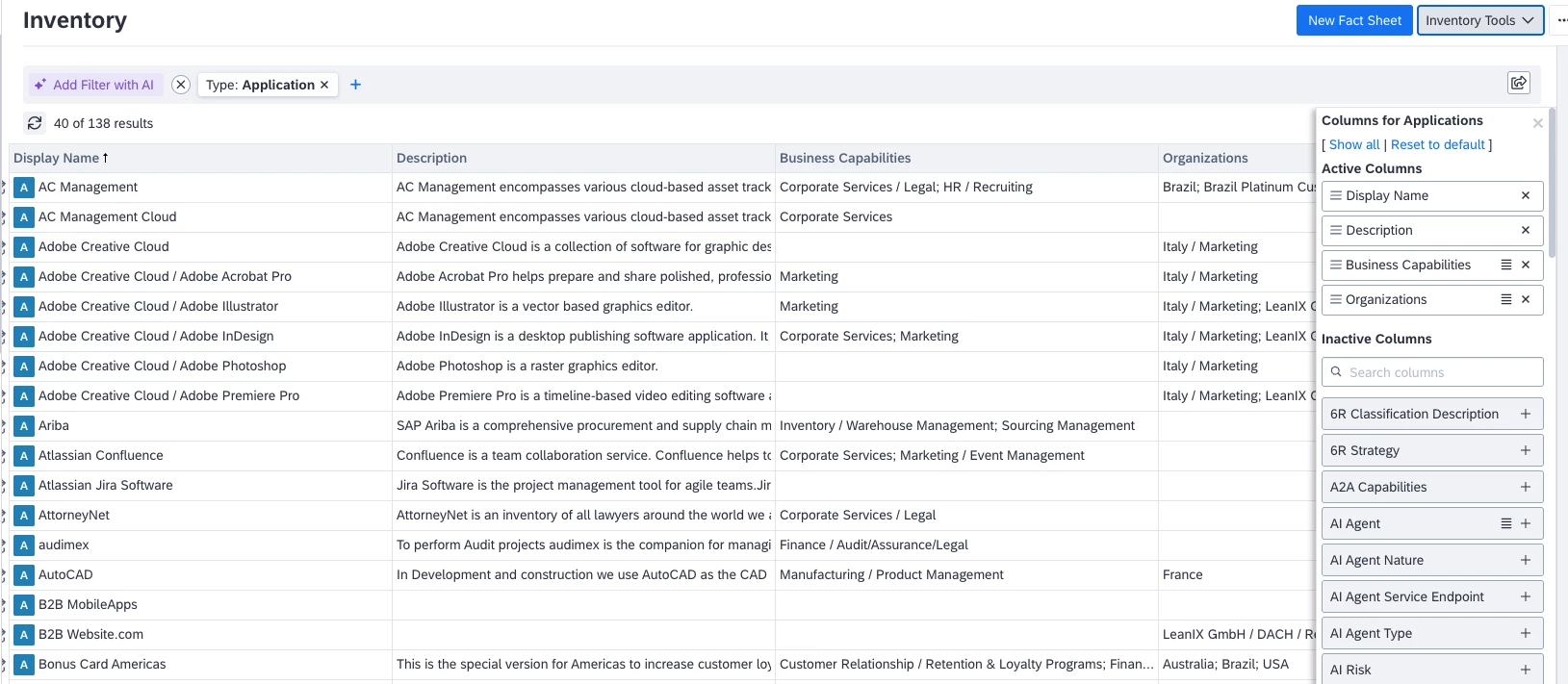Add a new filter with the blue plus
1568x684 pixels.
(355, 85)
